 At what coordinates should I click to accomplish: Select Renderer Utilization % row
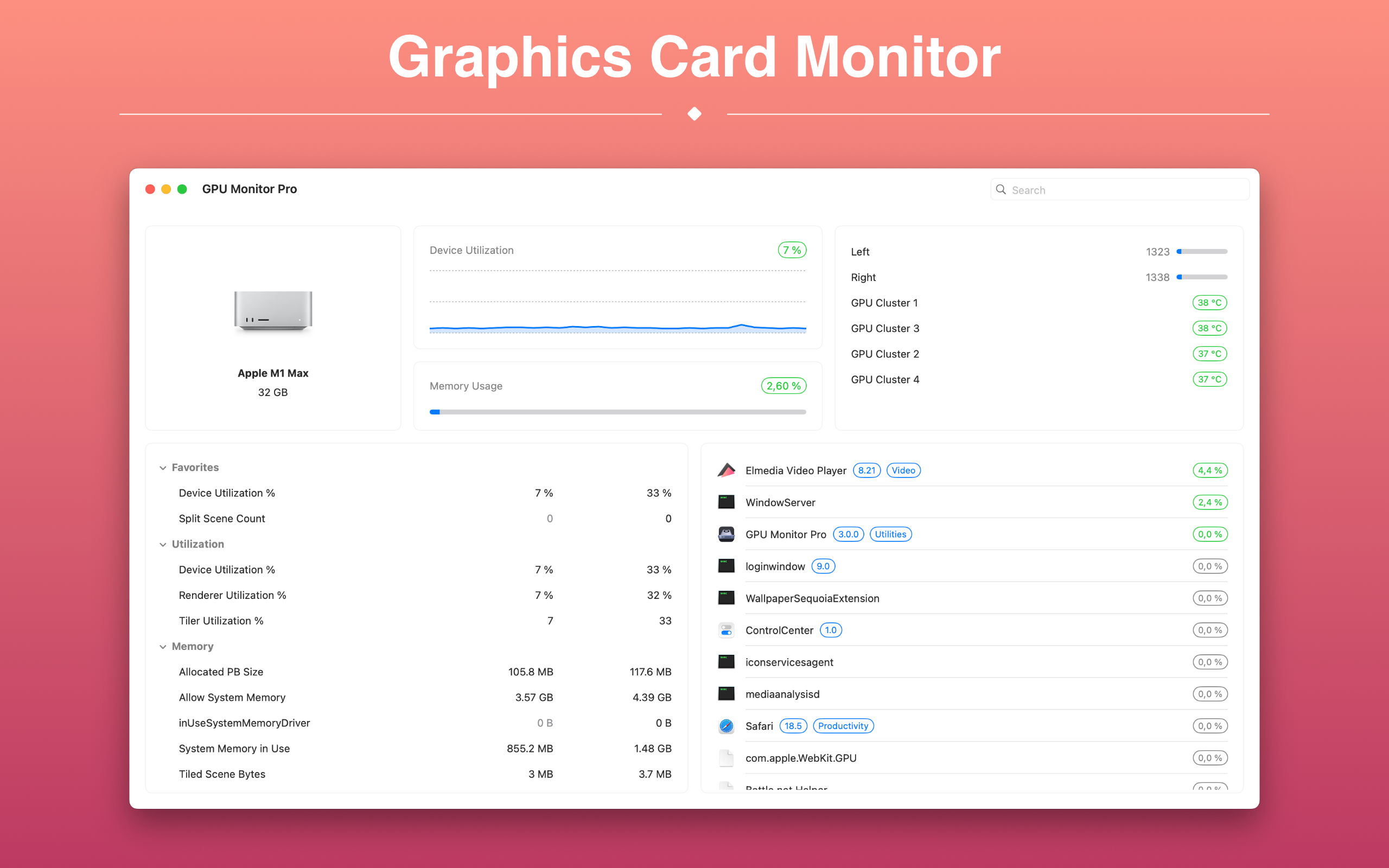(x=417, y=595)
